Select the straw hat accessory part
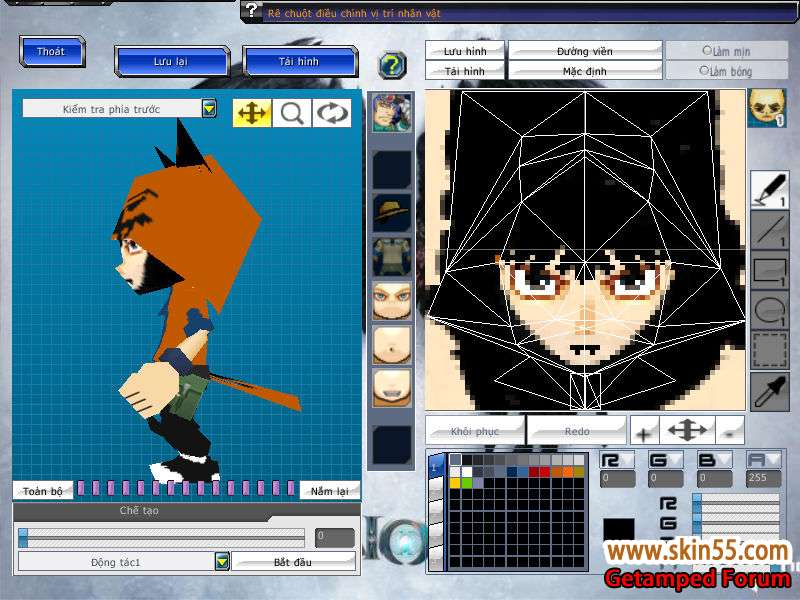 point(392,213)
